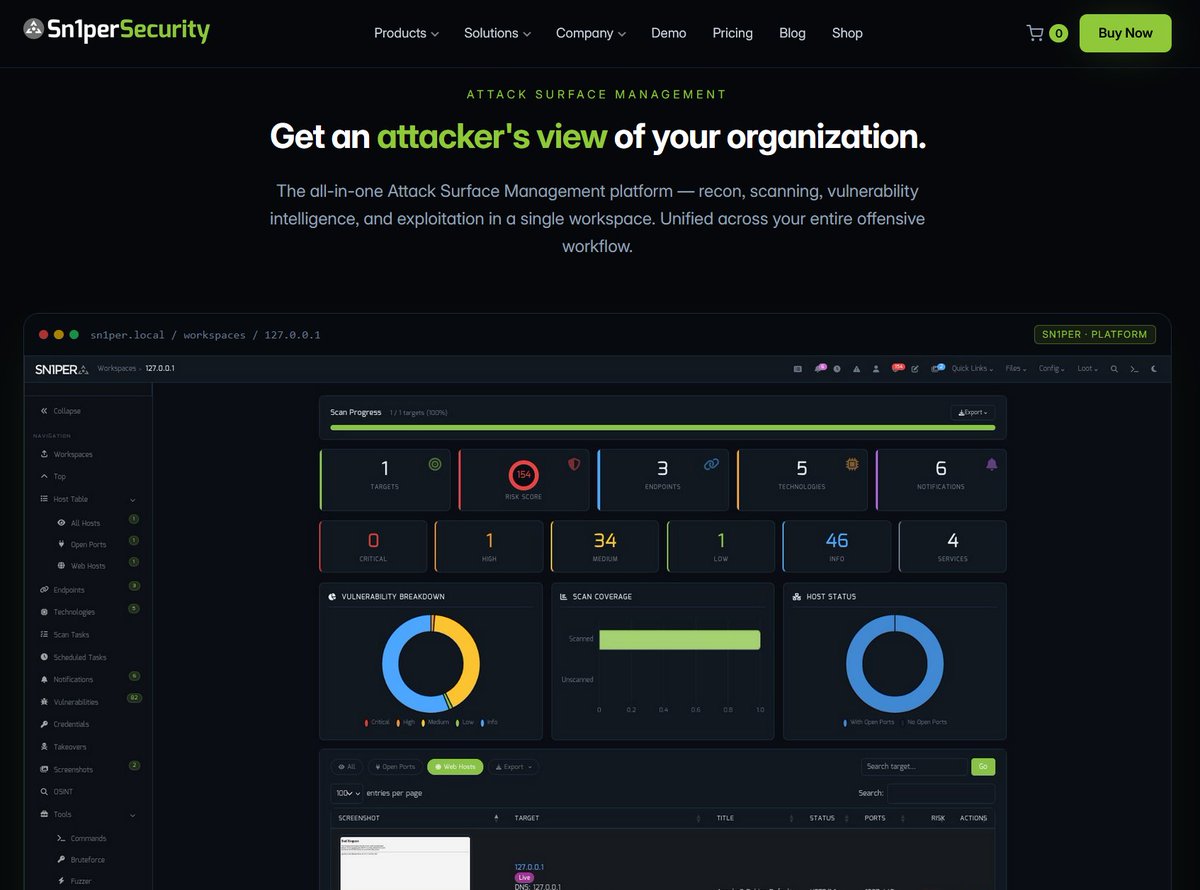This screenshot has height=890, width=1200.
Task: Open the Demo page
Action: [668, 33]
